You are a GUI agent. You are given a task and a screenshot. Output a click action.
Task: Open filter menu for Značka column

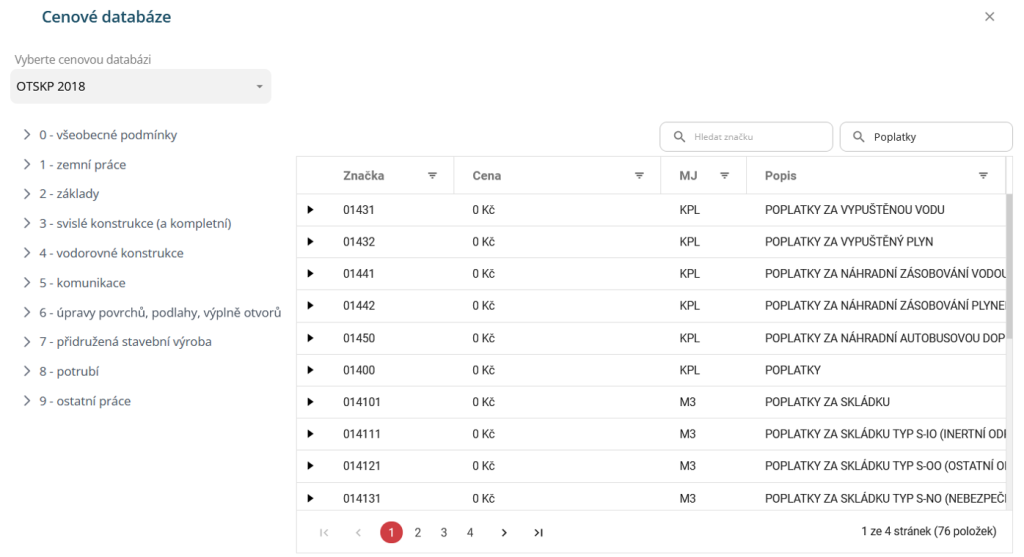point(433,175)
